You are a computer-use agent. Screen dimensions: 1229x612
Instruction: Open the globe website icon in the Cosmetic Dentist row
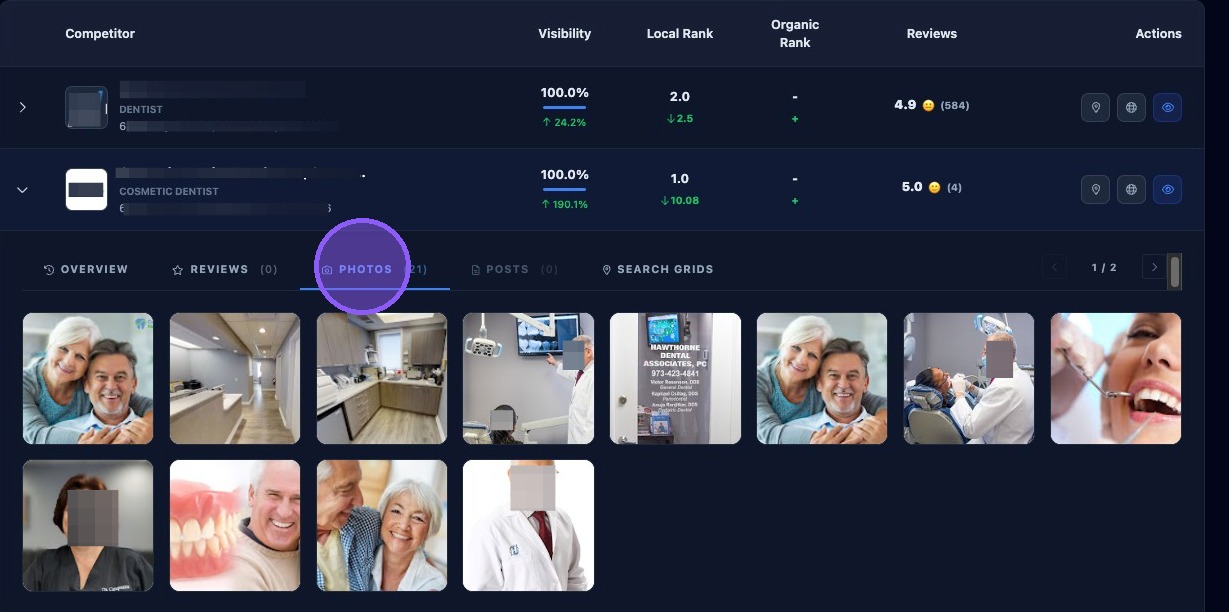[x=1131, y=189]
